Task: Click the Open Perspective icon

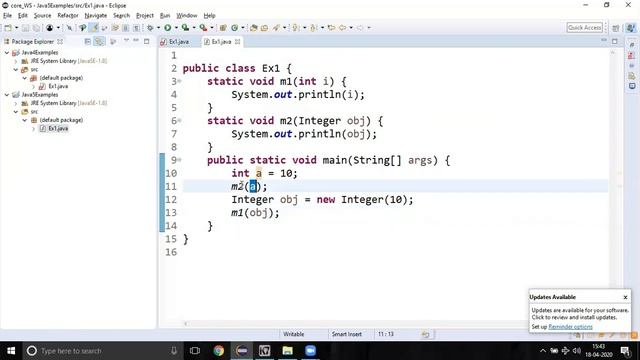Action: pos(616,28)
